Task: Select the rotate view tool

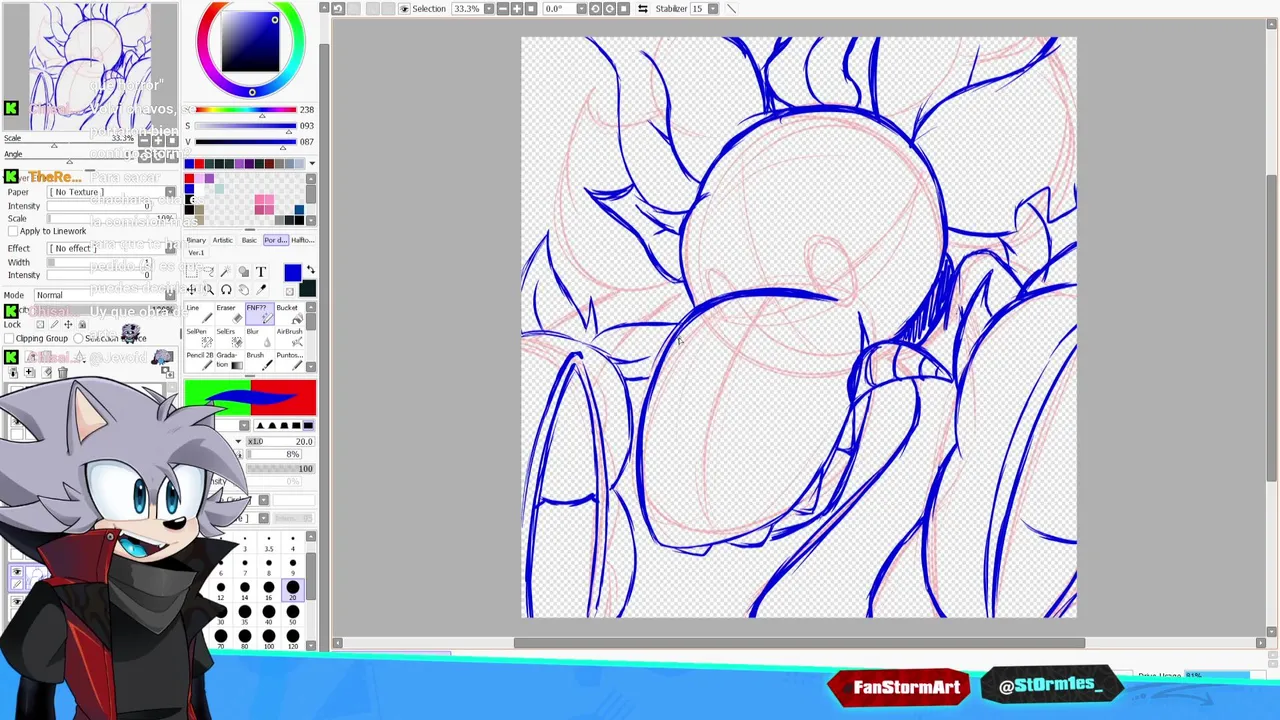Action: pyautogui.click(x=226, y=290)
